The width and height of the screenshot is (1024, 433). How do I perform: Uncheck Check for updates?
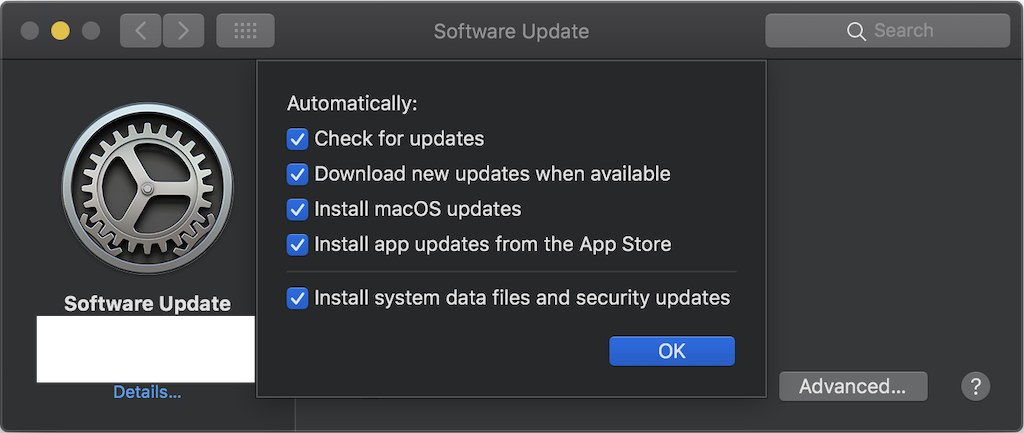point(297,139)
